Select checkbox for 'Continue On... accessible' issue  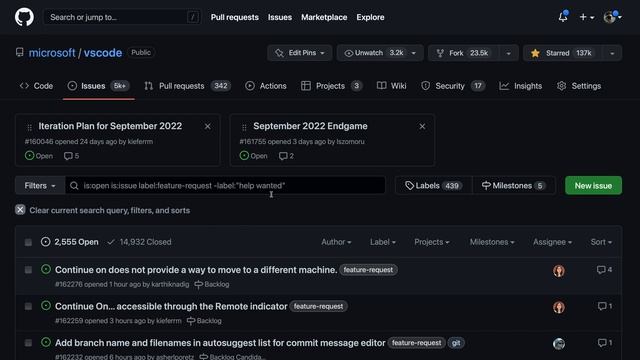[28, 307]
